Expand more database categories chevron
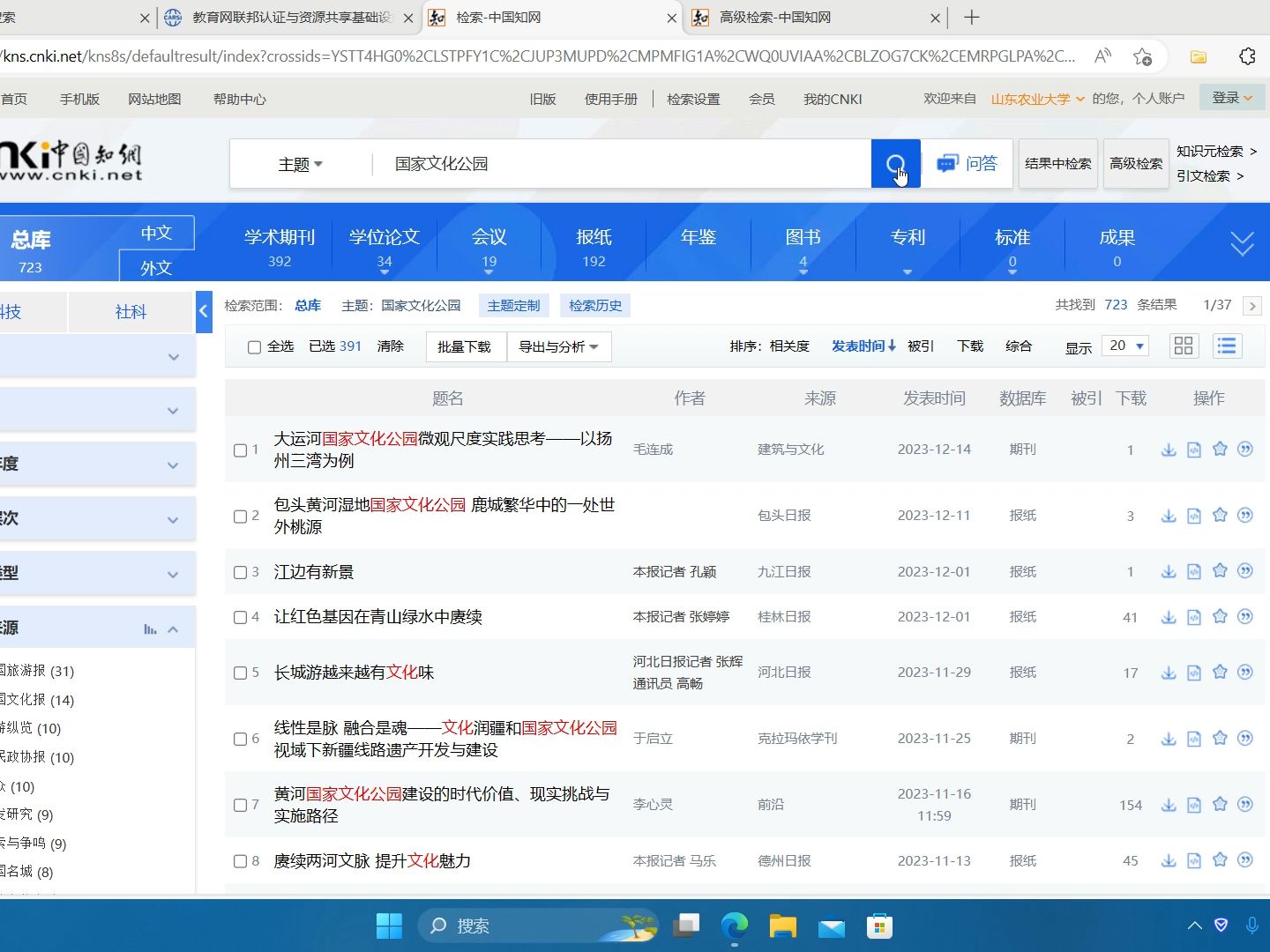 (1242, 243)
